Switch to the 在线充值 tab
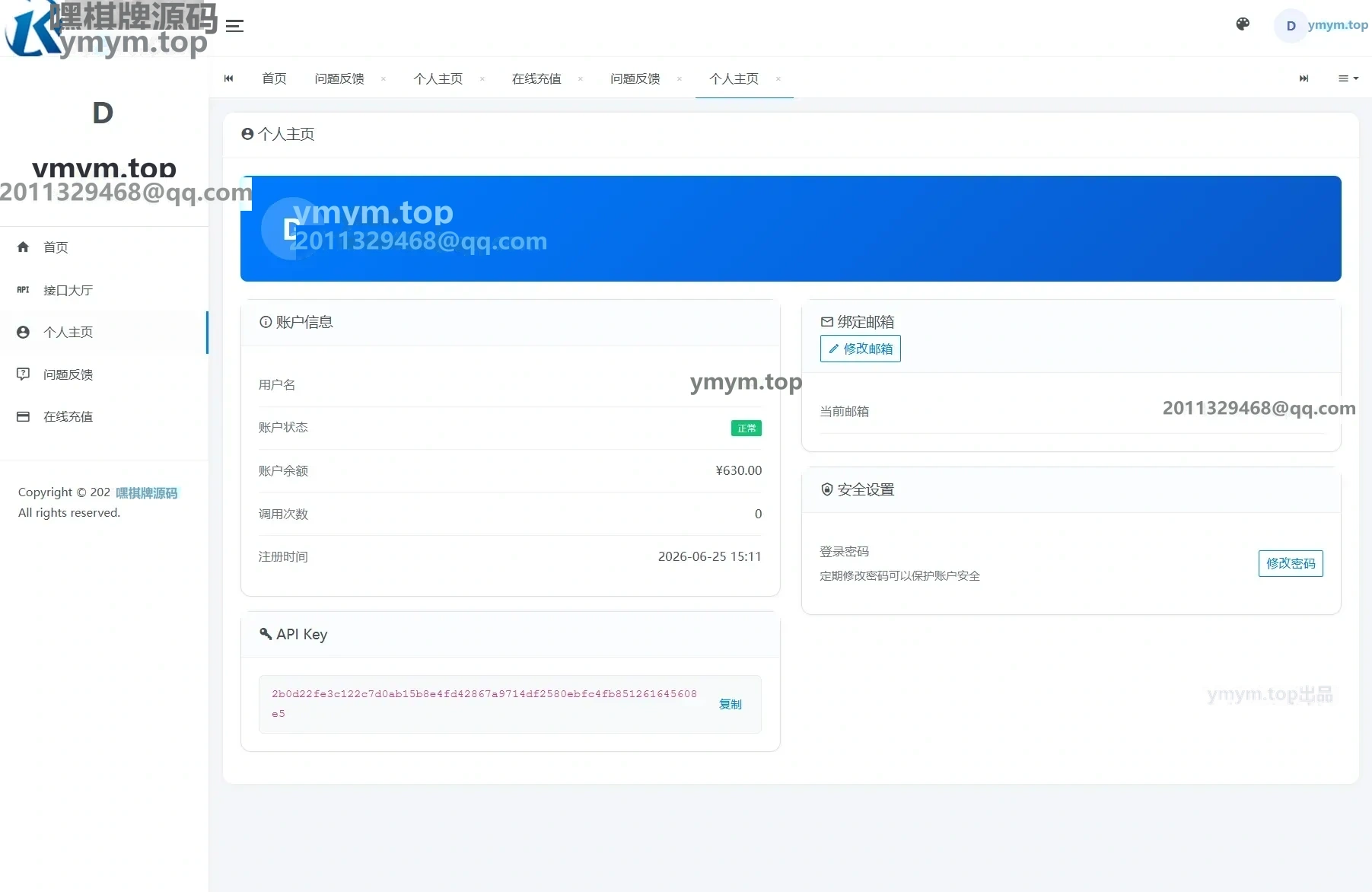 click(536, 78)
